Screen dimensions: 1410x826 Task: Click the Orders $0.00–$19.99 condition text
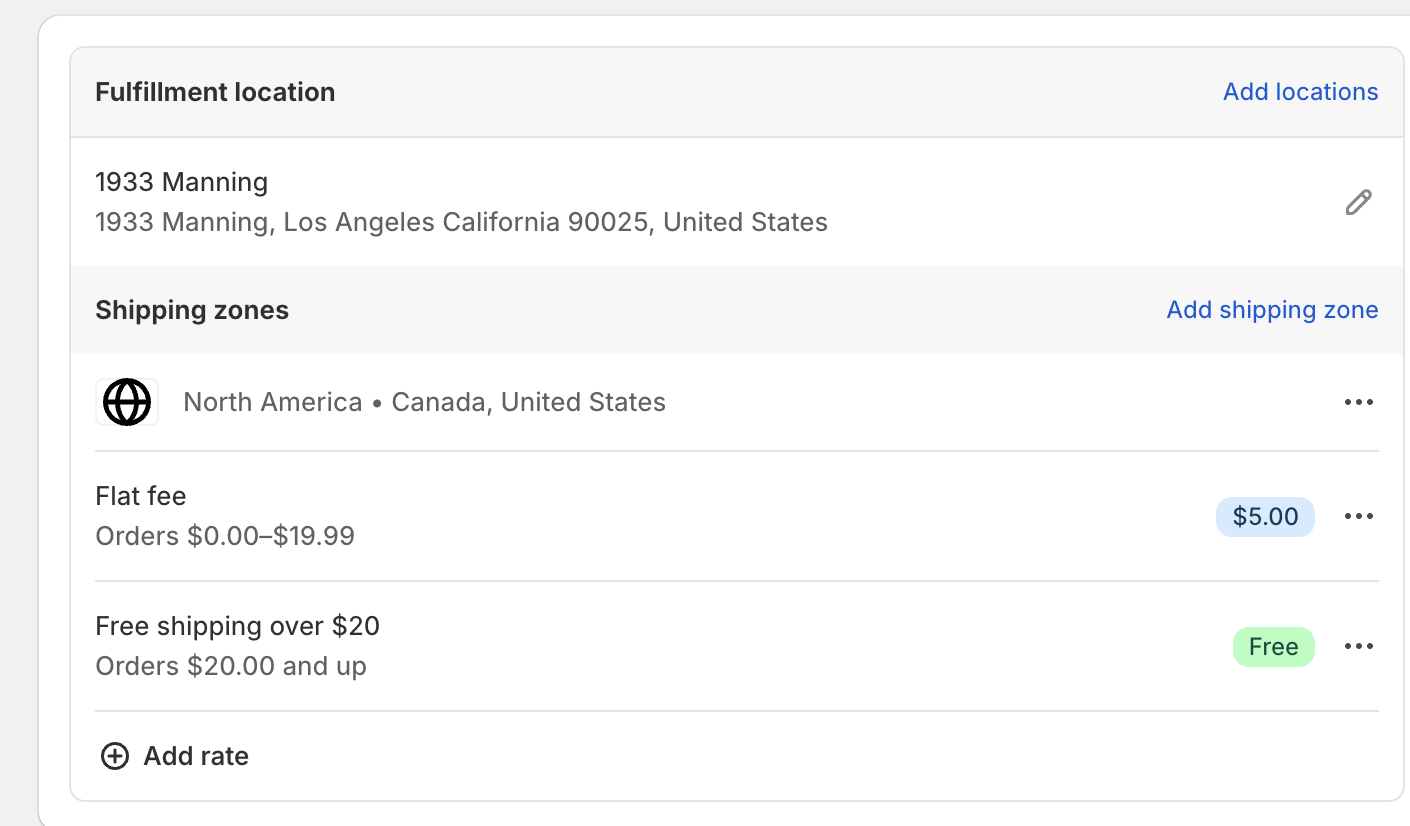(225, 536)
